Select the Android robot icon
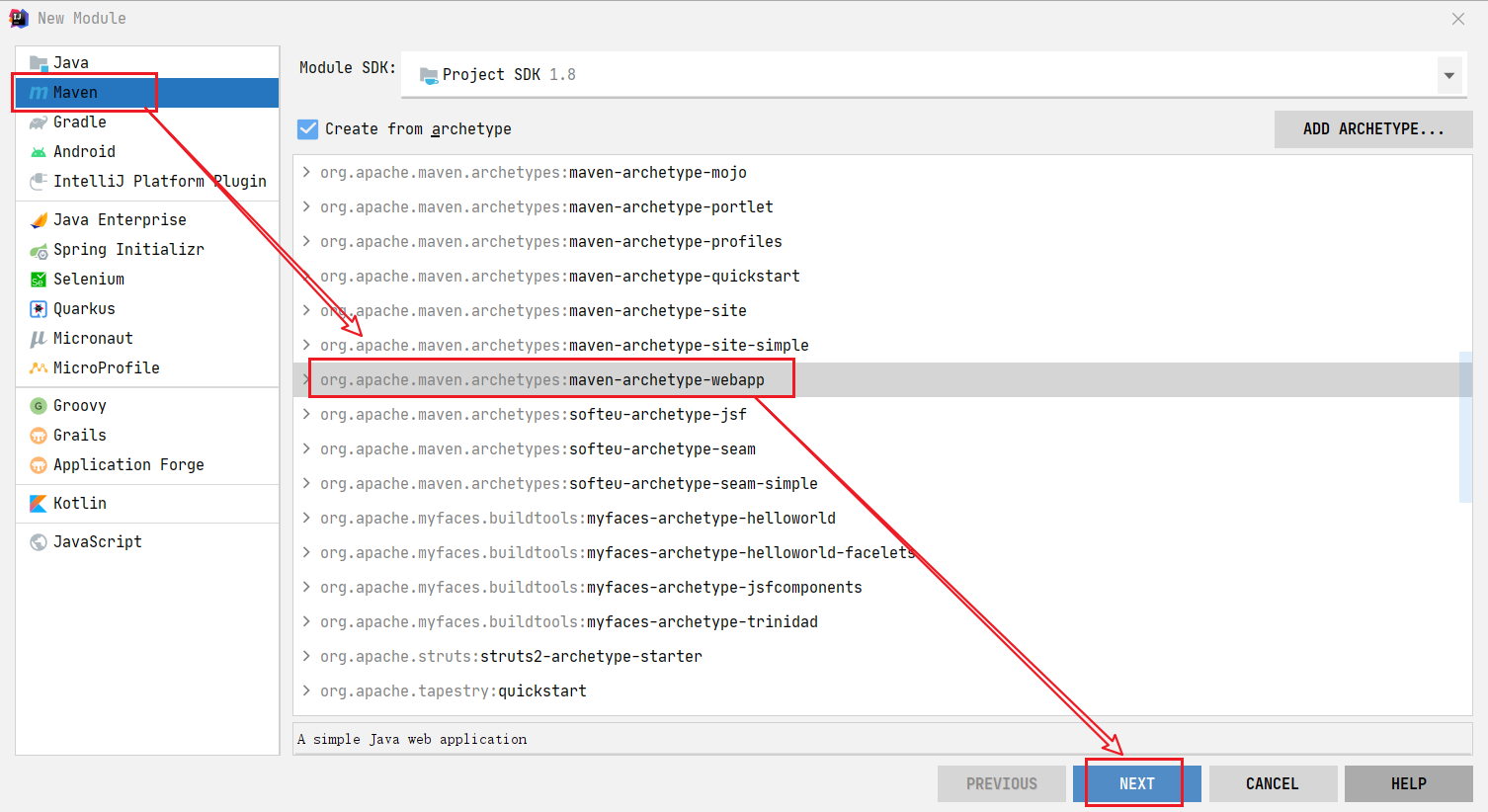 [x=39, y=152]
